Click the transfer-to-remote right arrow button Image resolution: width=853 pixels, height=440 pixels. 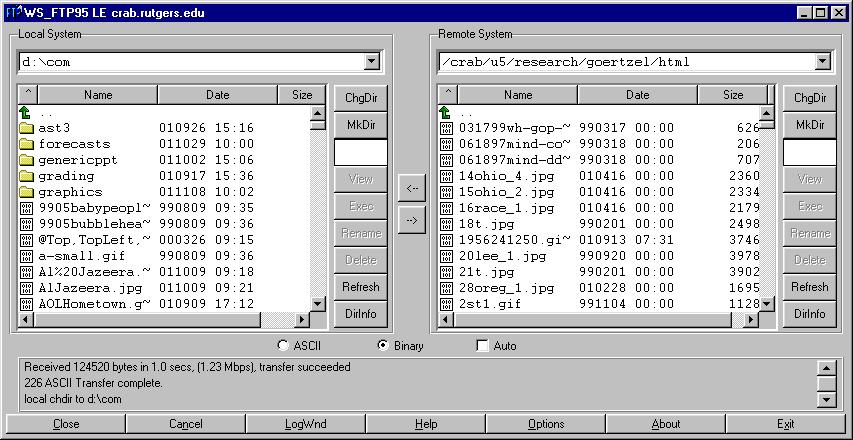pos(410,219)
